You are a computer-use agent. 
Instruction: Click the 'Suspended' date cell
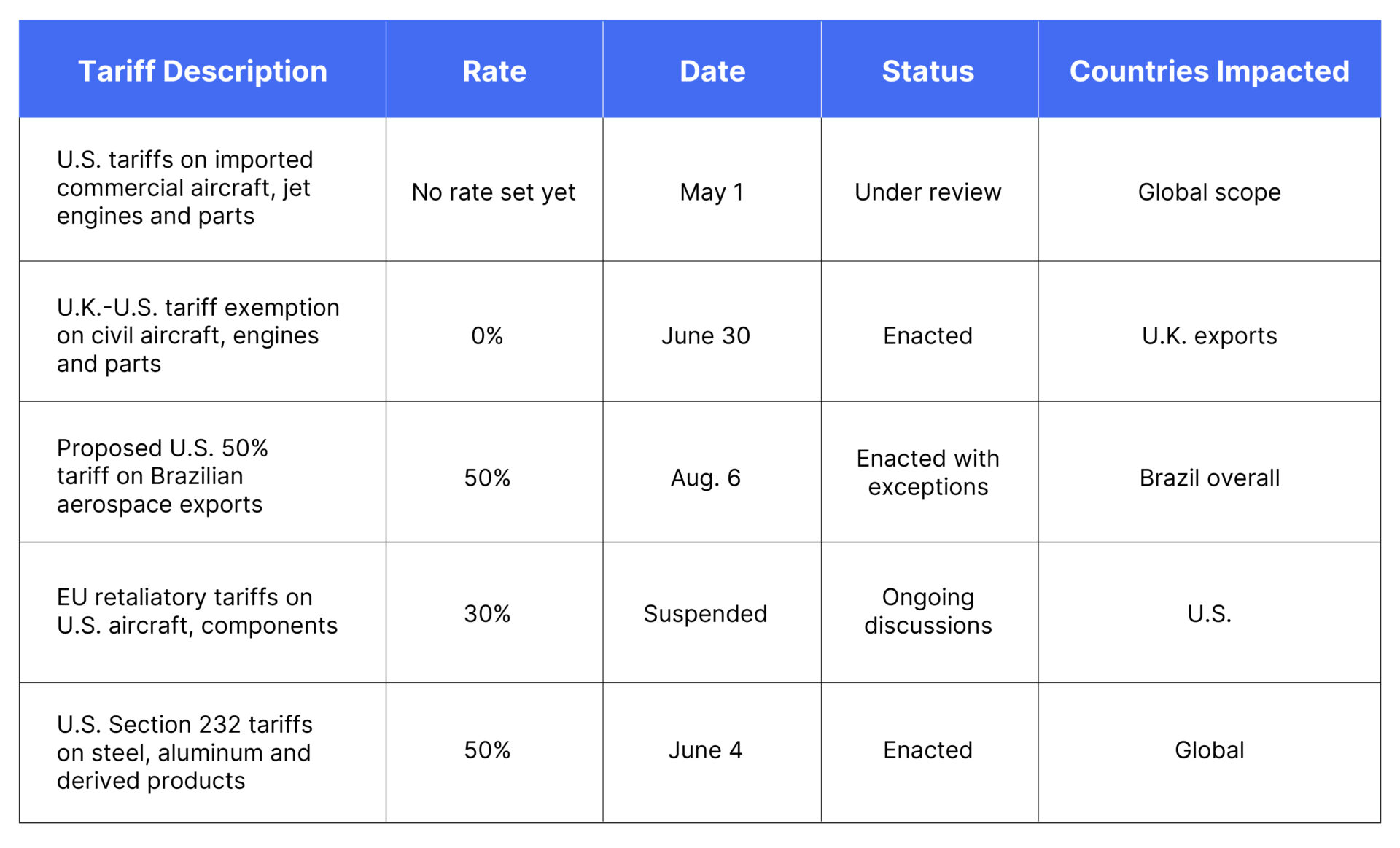[x=705, y=613]
